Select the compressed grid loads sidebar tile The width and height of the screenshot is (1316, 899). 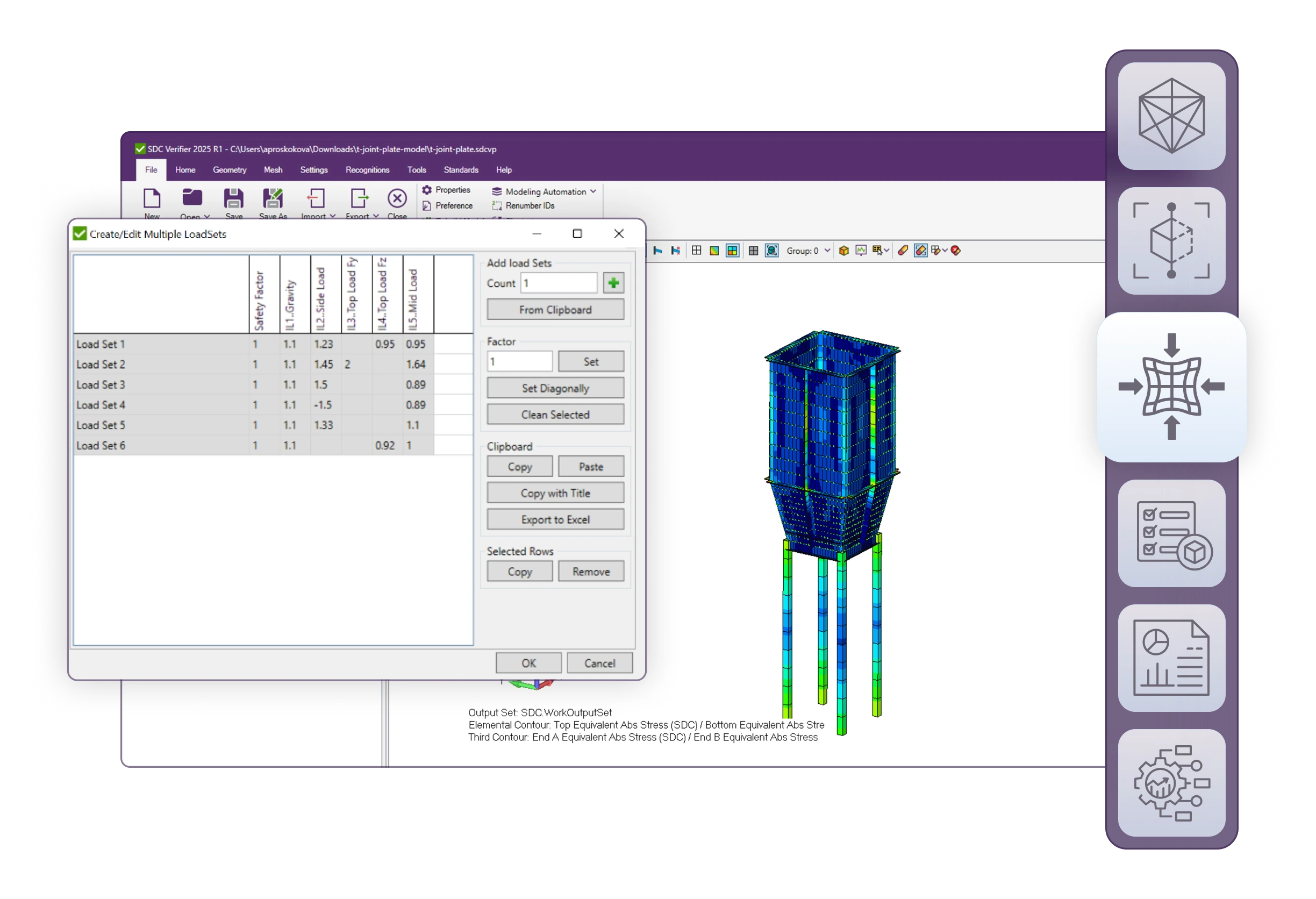[1171, 387]
